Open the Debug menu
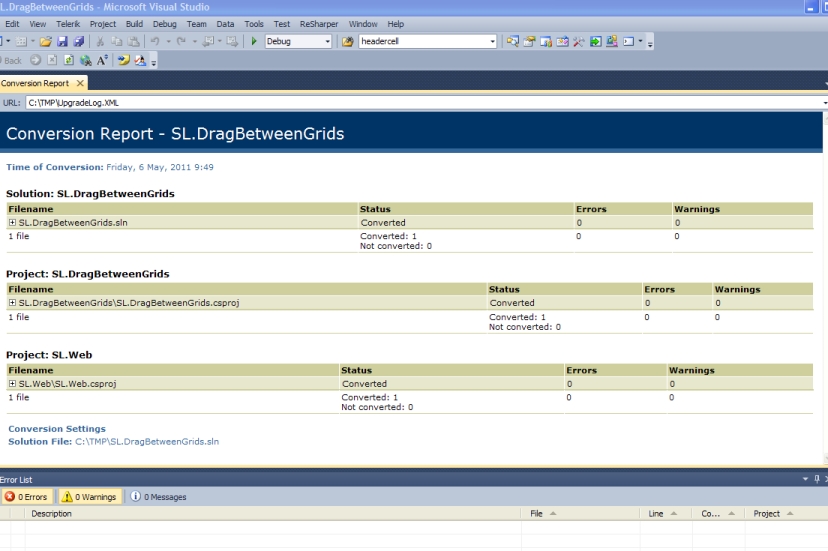 165,24
